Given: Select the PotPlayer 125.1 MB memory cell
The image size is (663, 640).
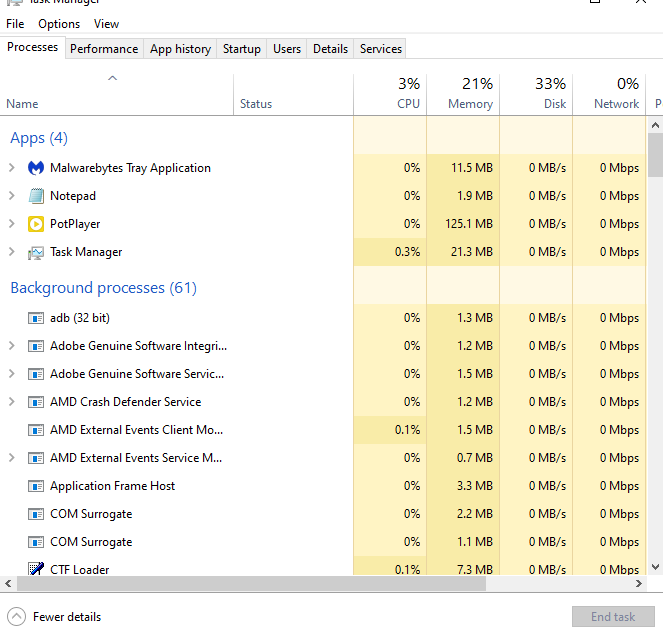Looking at the screenshot, I should [463, 224].
